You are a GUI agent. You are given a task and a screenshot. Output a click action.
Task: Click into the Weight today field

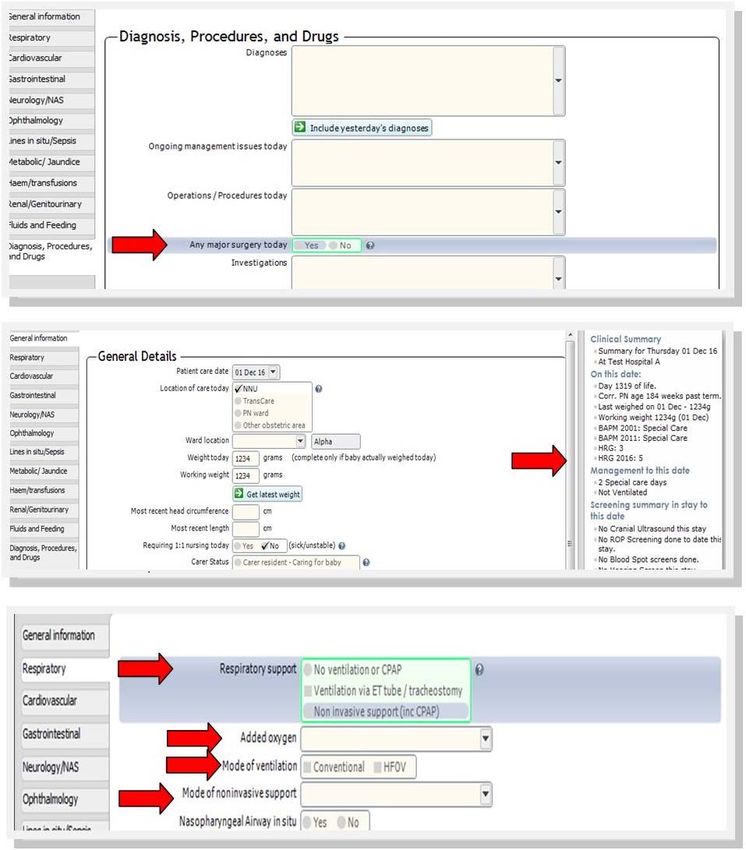pos(246,459)
